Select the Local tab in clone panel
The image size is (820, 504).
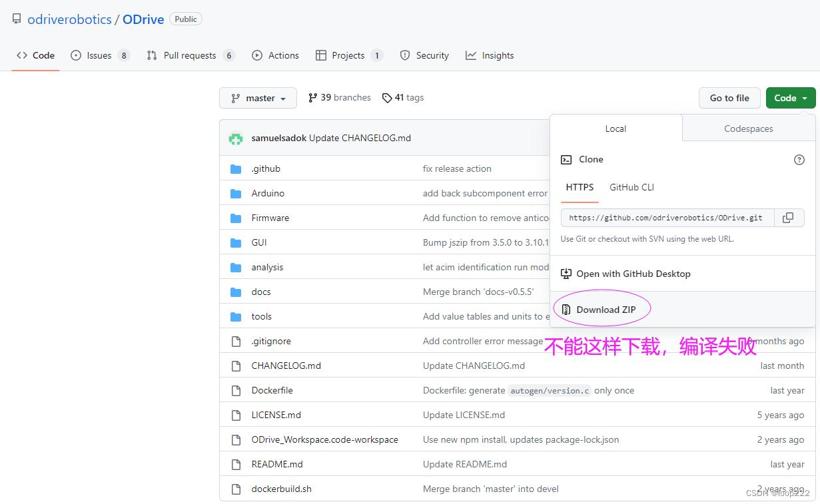coord(616,129)
